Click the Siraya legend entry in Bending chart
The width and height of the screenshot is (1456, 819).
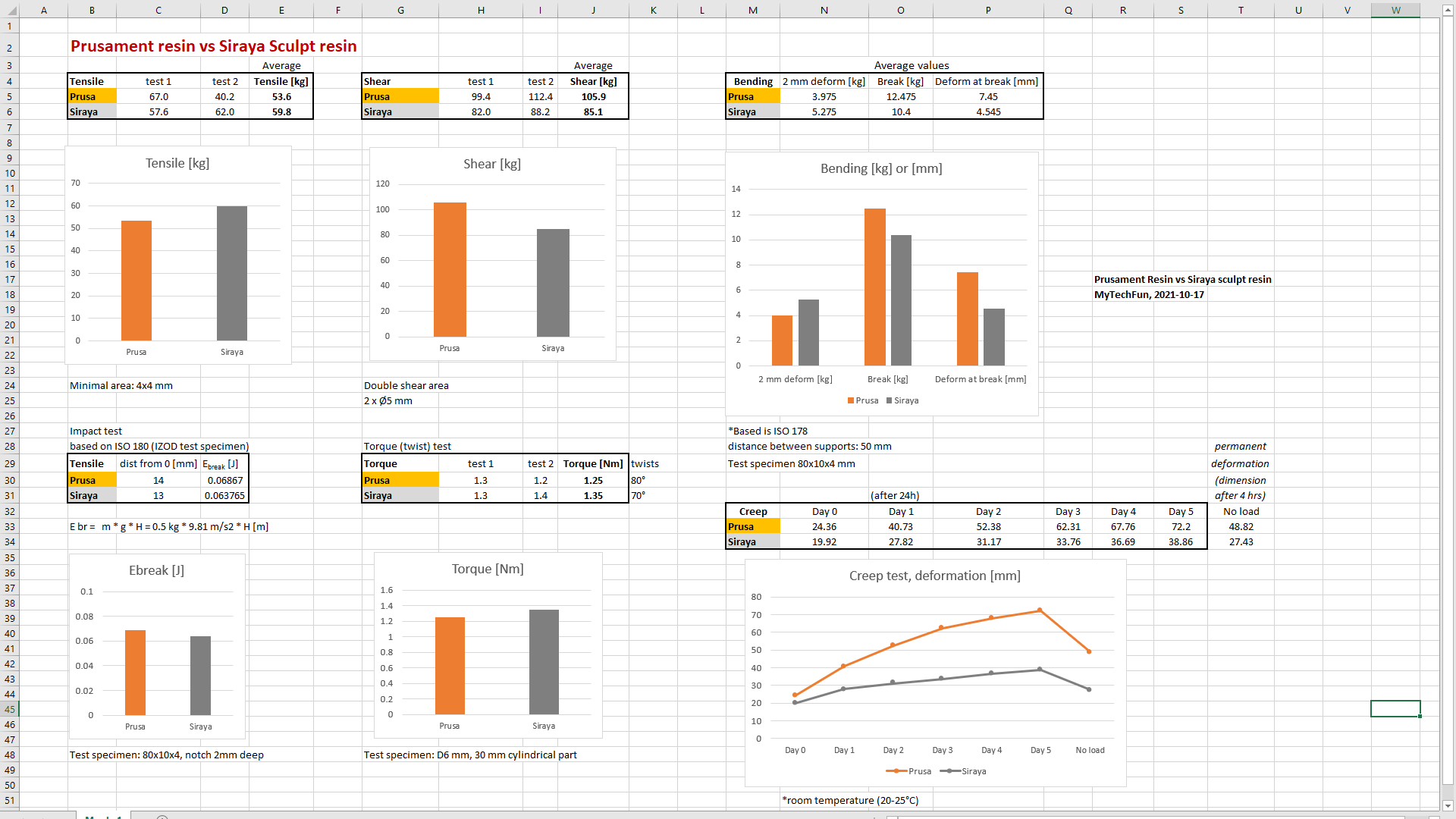pos(902,400)
